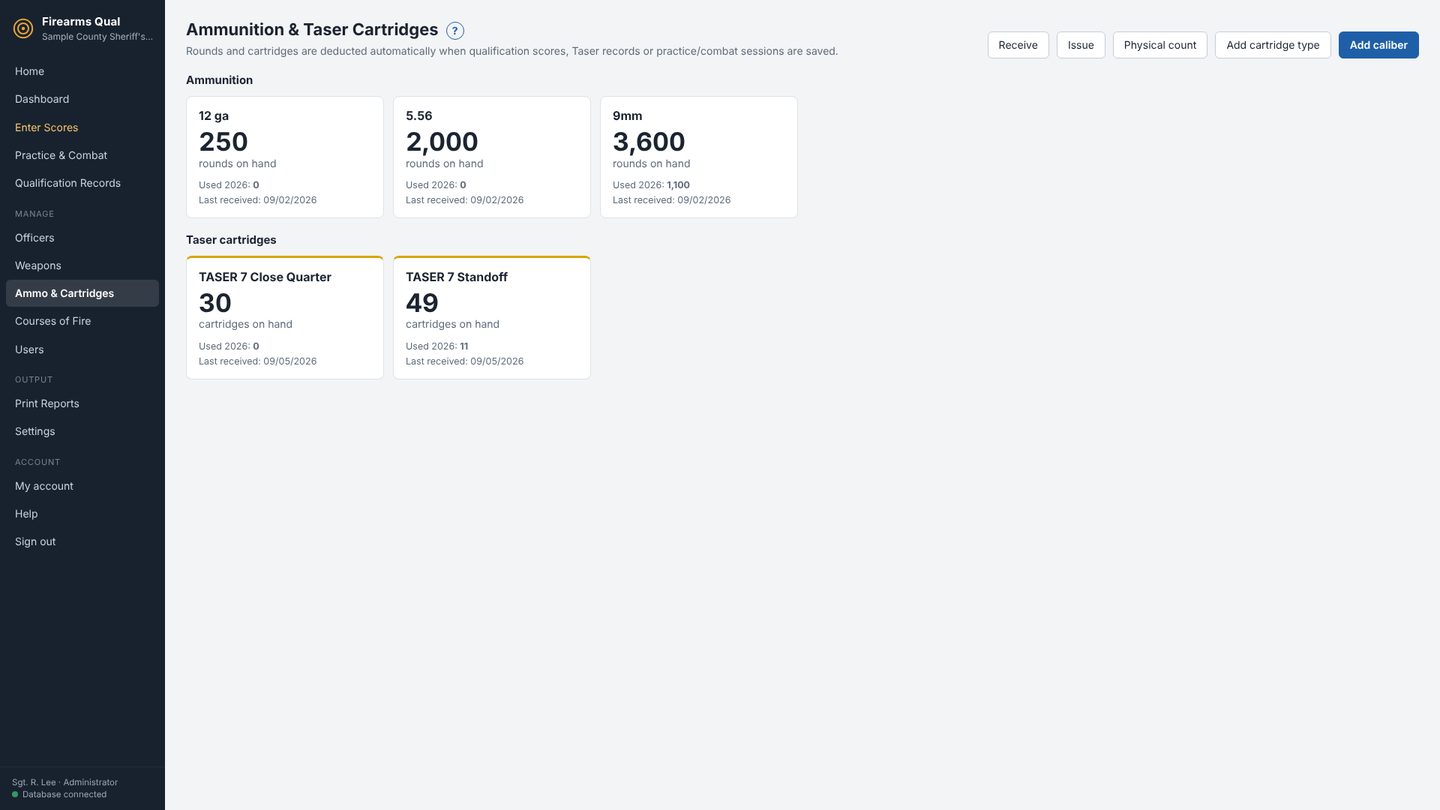Open the help question-mark icon beside page title

pyautogui.click(x=455, y=31)
